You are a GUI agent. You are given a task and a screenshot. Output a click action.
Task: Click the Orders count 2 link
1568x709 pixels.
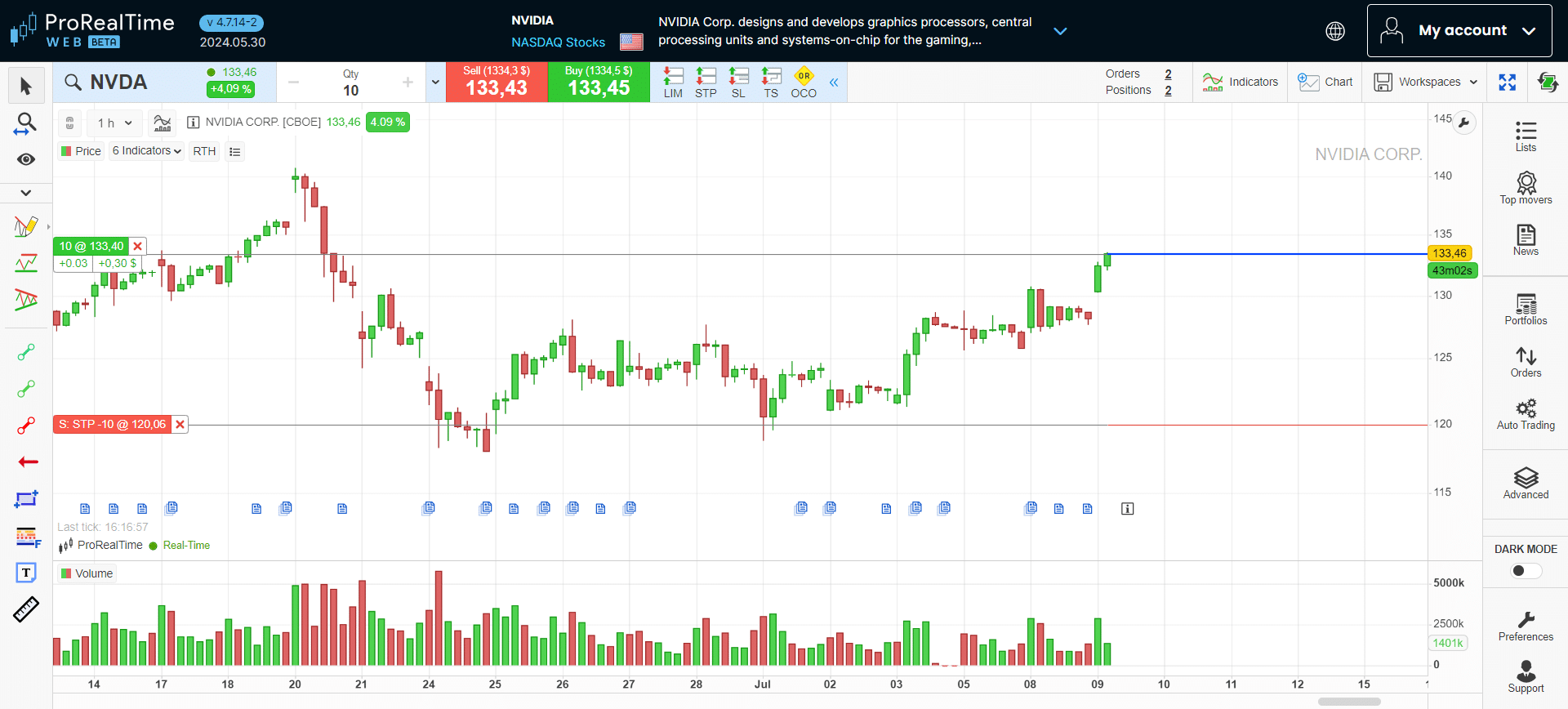(1168, 74)
